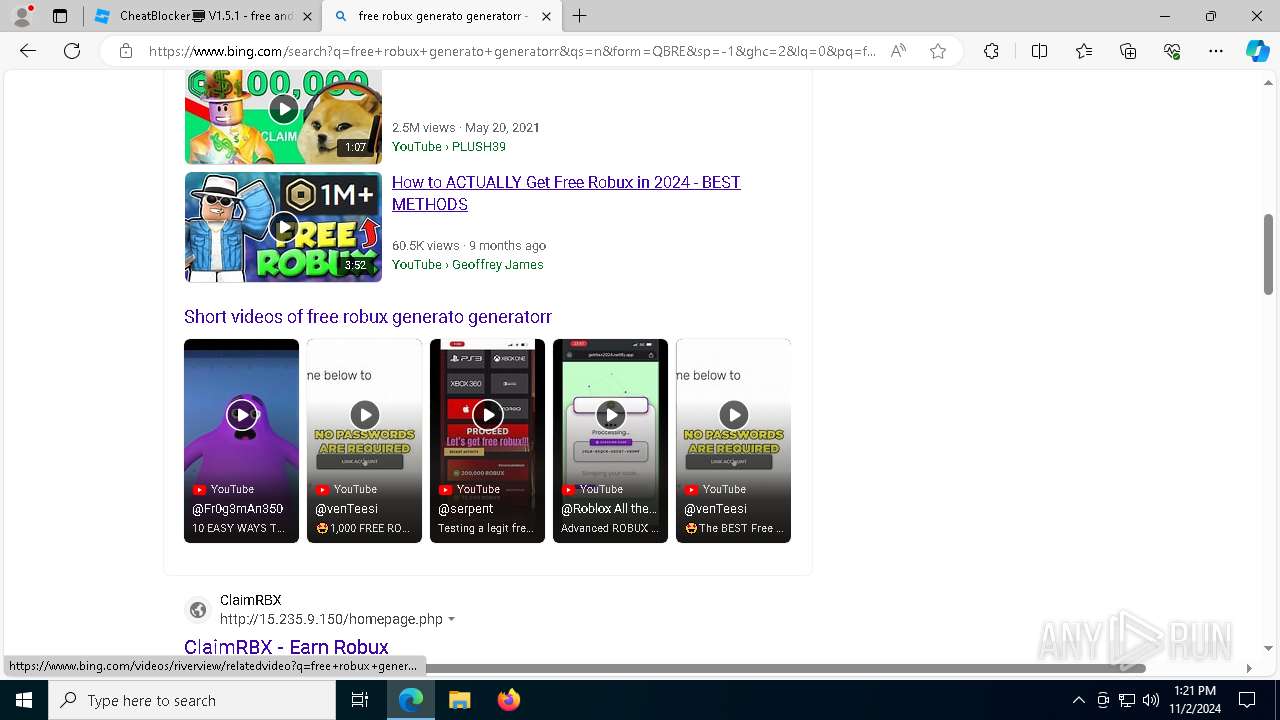Image resolution: width=1280 pixels, height=720 pixels.
Task: Click the taskbar search box
Action: 192,700
